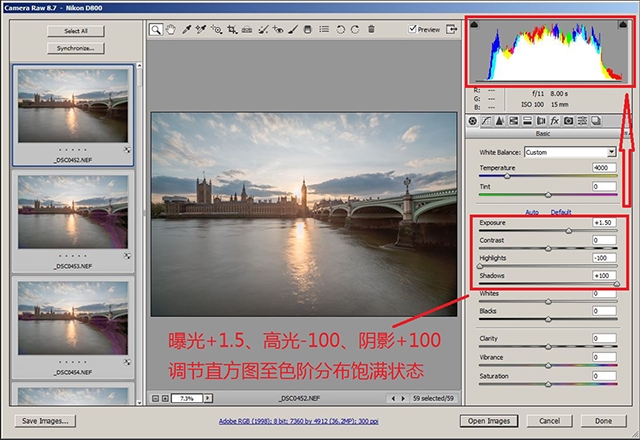Select the Adjustment Brush tool
640x440 pixels.
point(293,30)
